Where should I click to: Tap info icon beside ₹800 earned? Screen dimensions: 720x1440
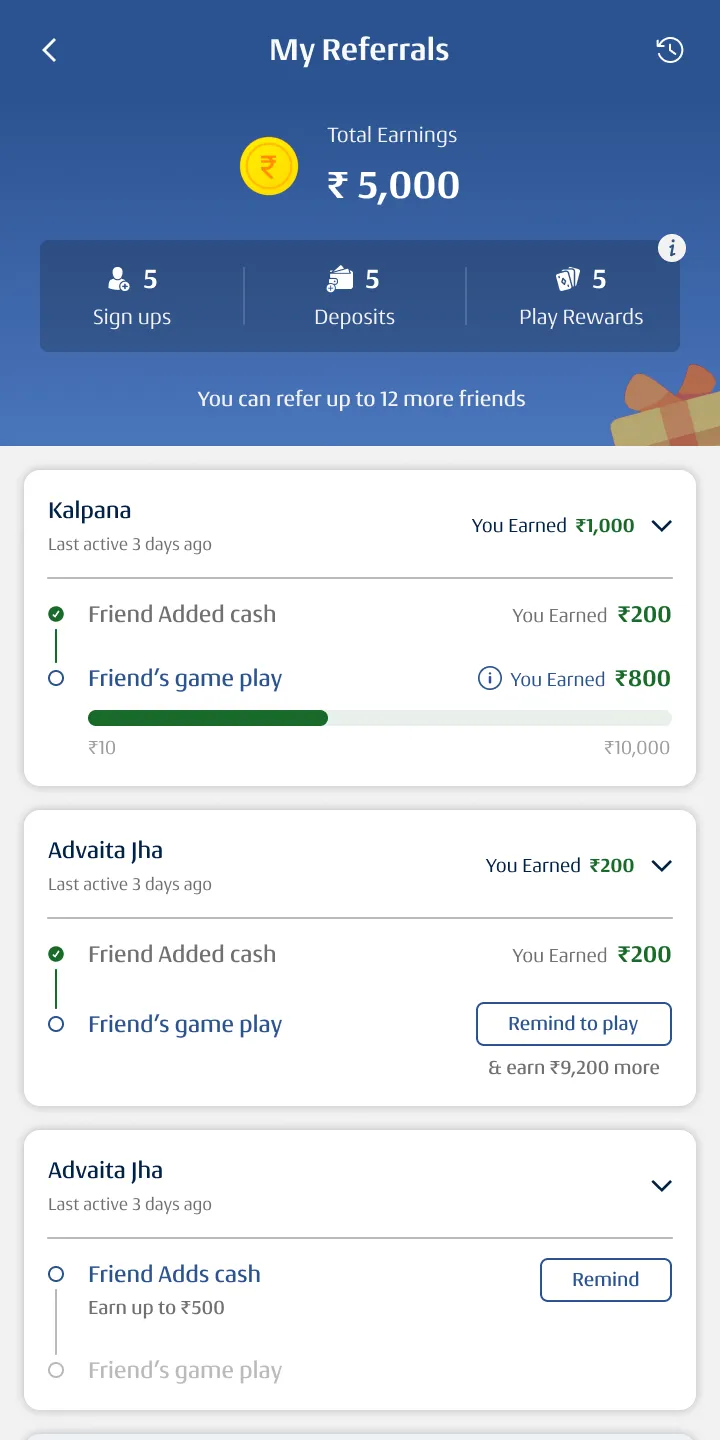pos(489,679)
